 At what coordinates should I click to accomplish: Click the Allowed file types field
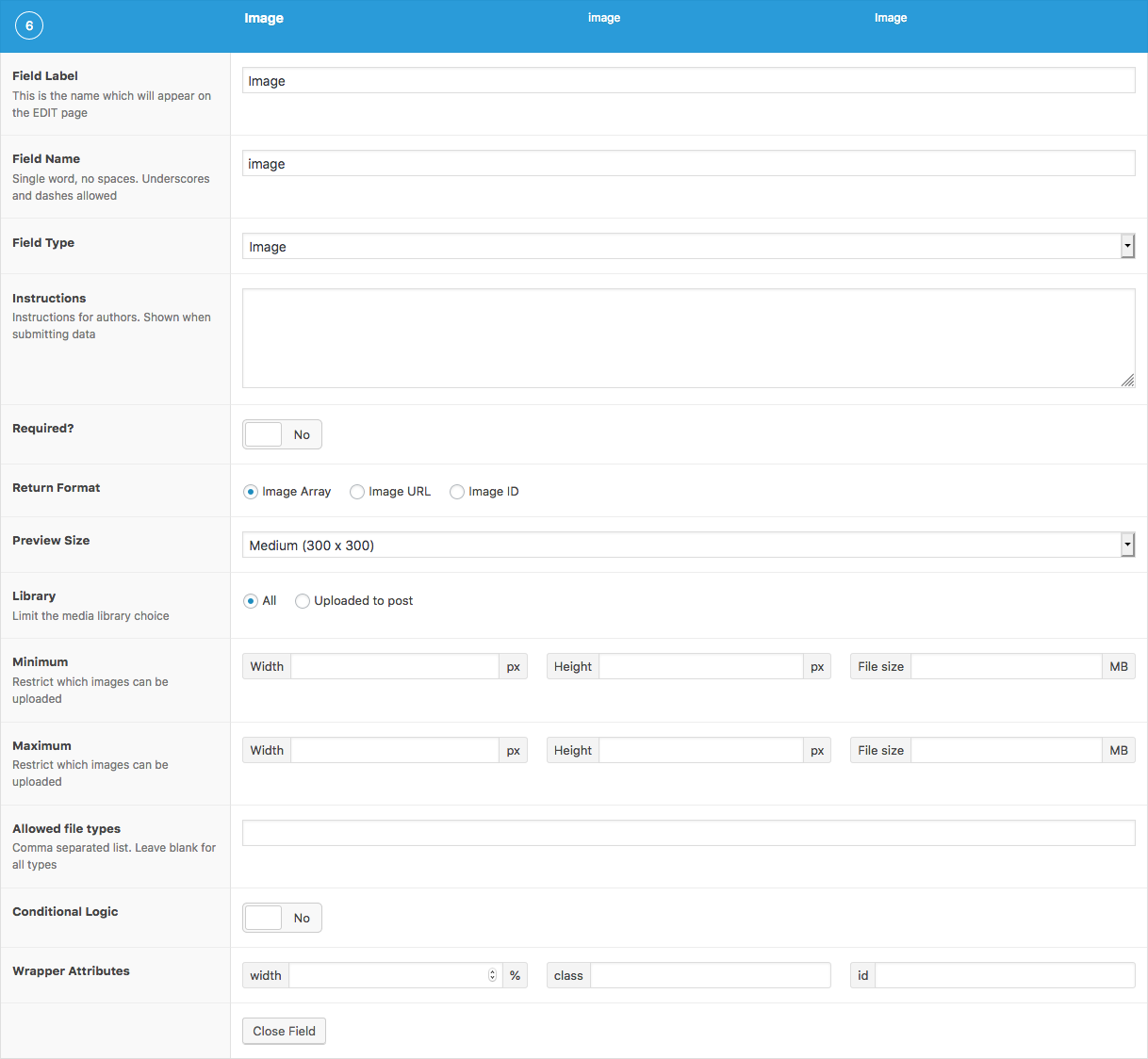pos(688,832)
